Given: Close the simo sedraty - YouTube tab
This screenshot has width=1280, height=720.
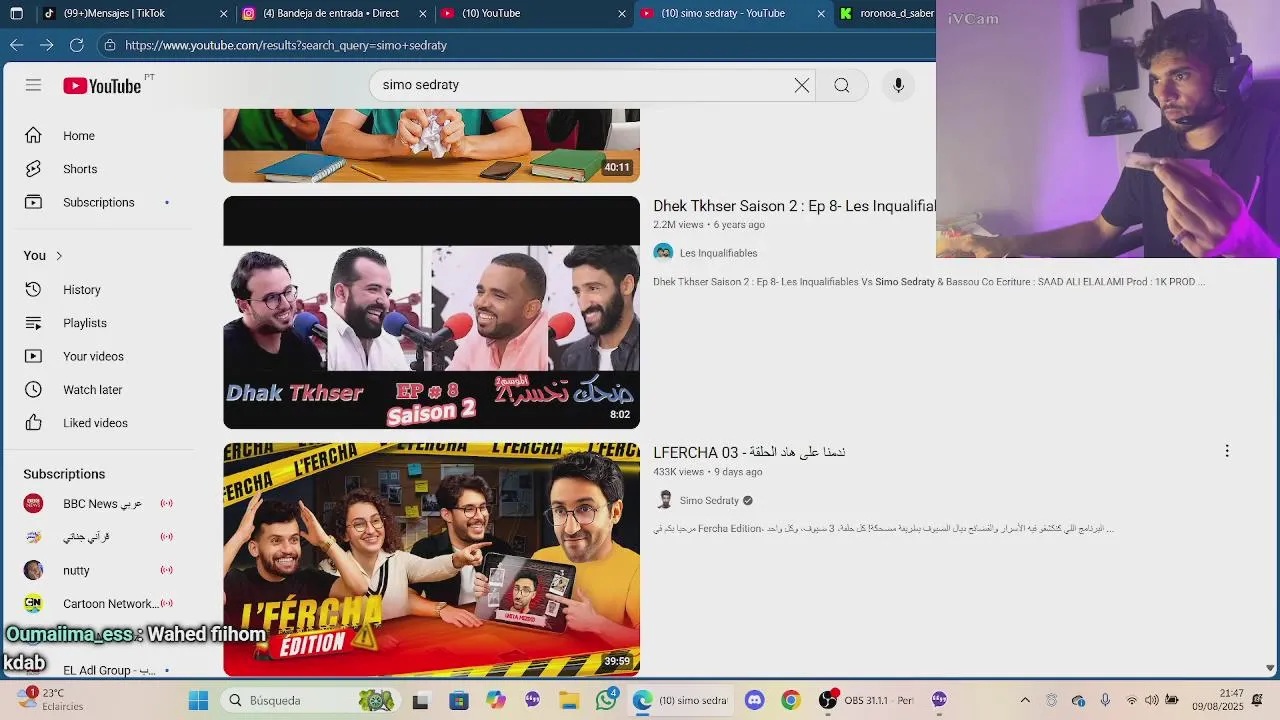Looking at the screenshot, I should tap(821, 14).
